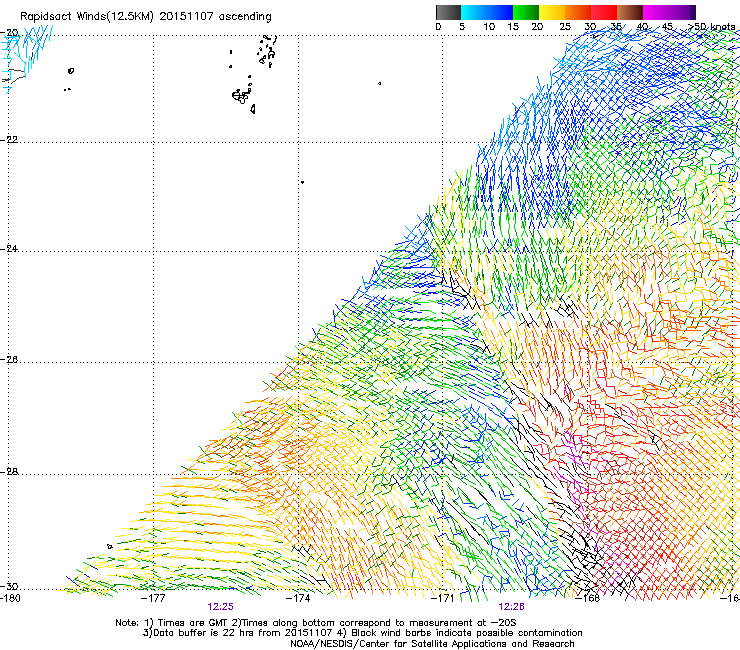This screenshot has height=650, width=740.
Task: Click the '10' legend scale label
Action: (489, 27)
